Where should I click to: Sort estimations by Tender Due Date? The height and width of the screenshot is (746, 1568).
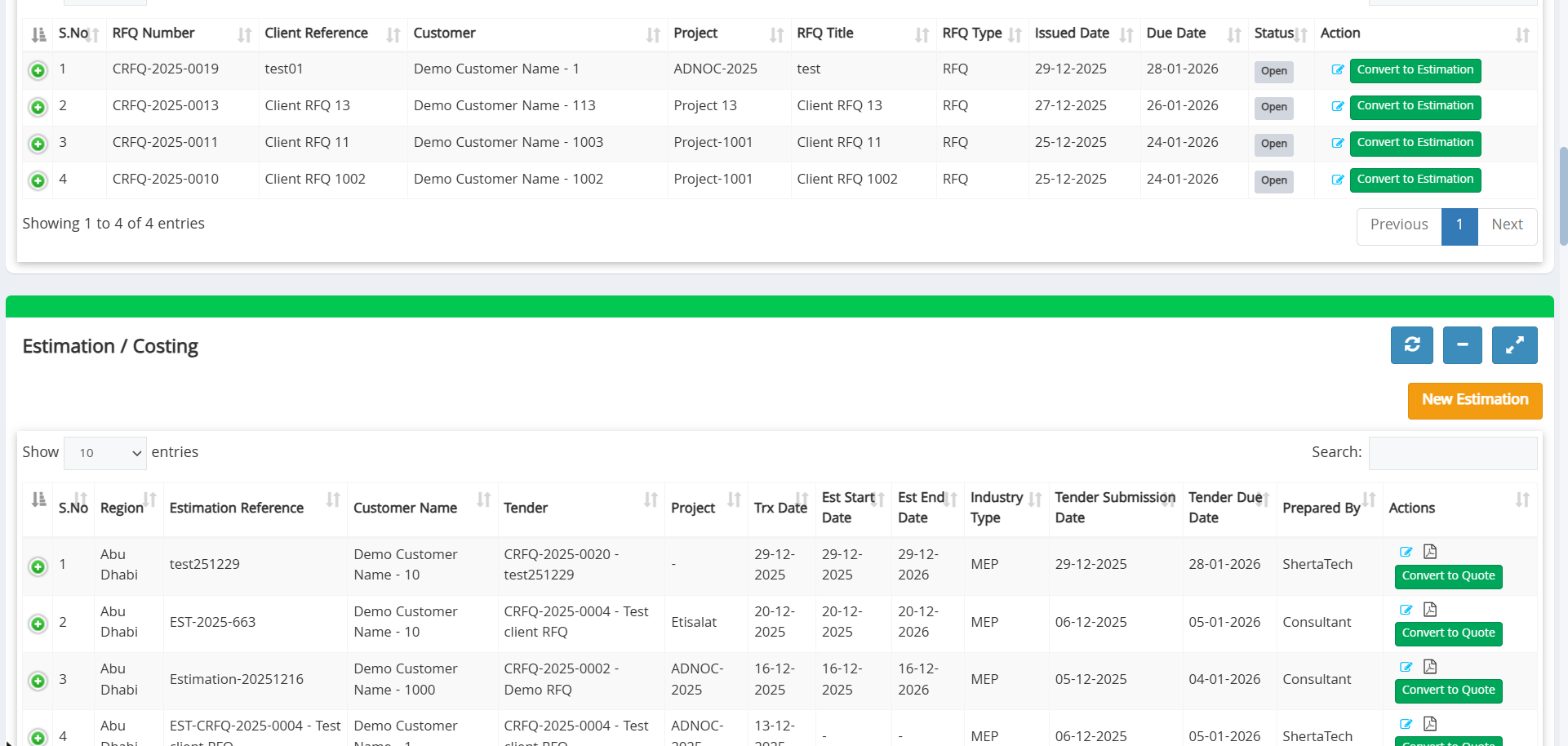[1229, 508]
